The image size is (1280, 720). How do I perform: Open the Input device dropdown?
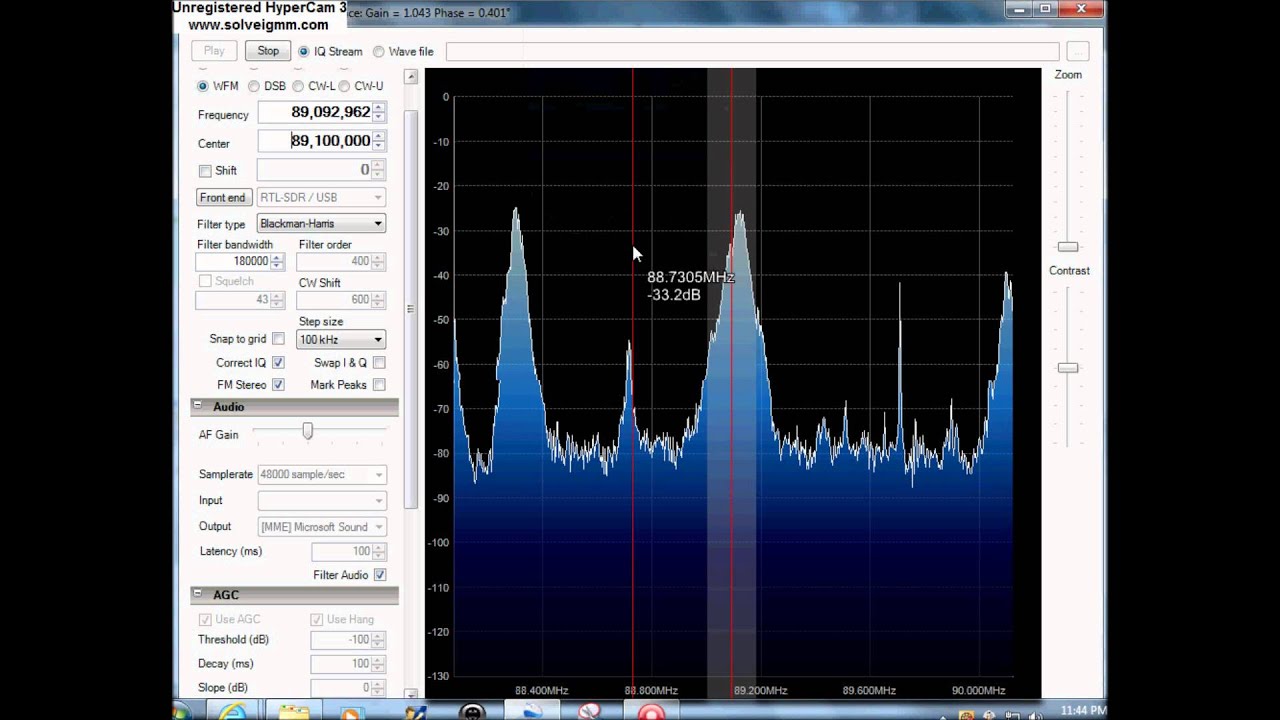click(321, 500)
